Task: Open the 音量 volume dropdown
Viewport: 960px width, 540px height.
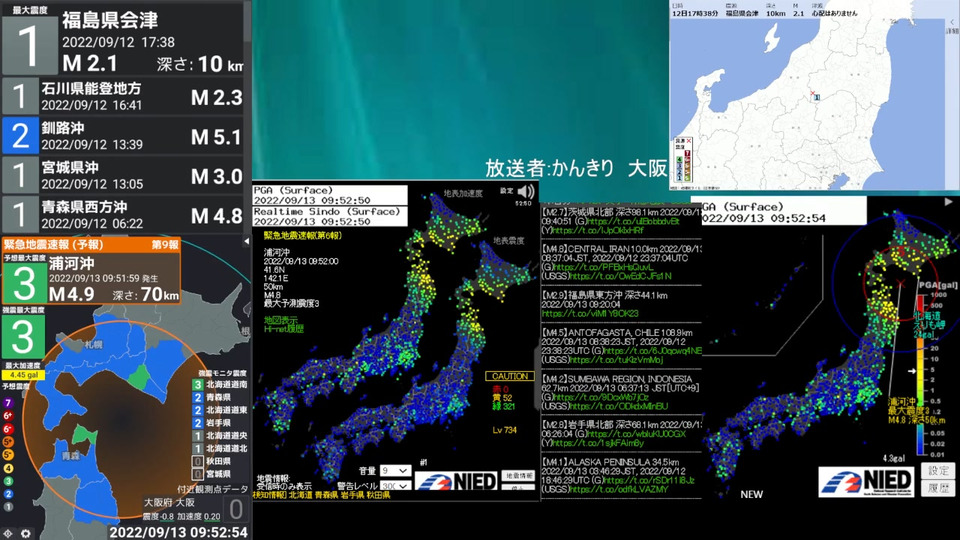Action: 395,470
